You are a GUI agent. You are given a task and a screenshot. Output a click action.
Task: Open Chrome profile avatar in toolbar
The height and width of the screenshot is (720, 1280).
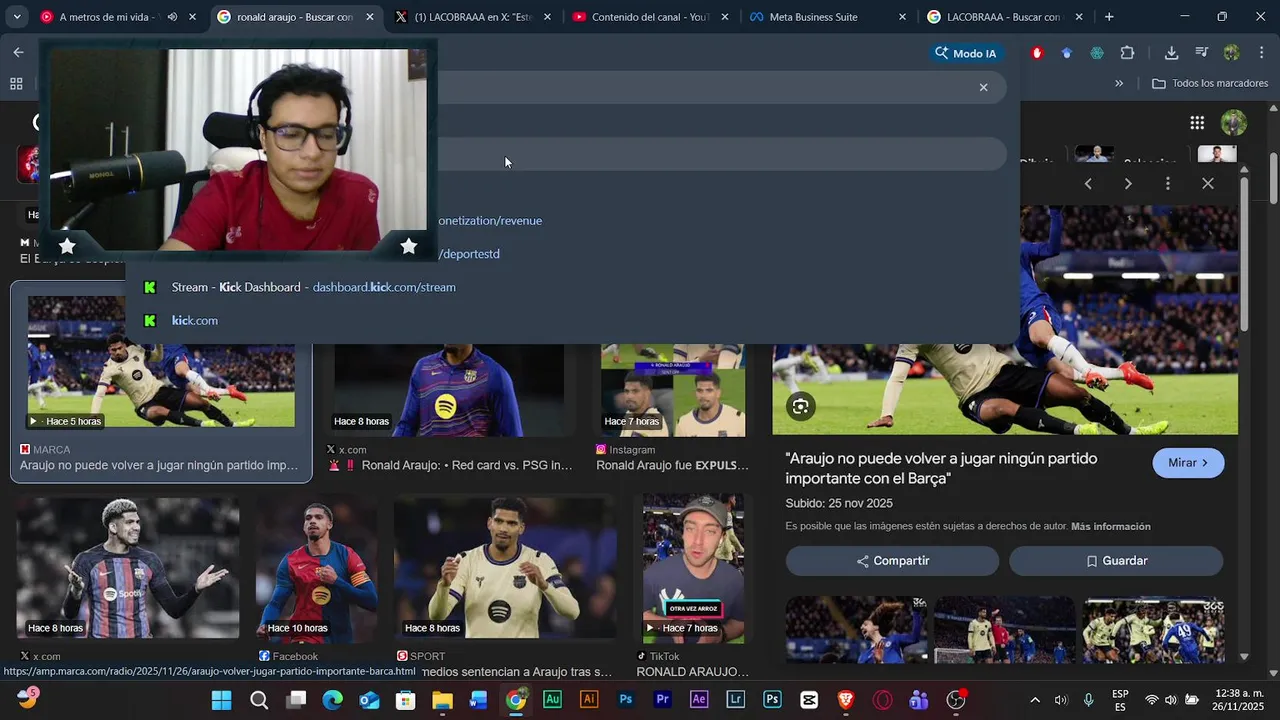1232,53
